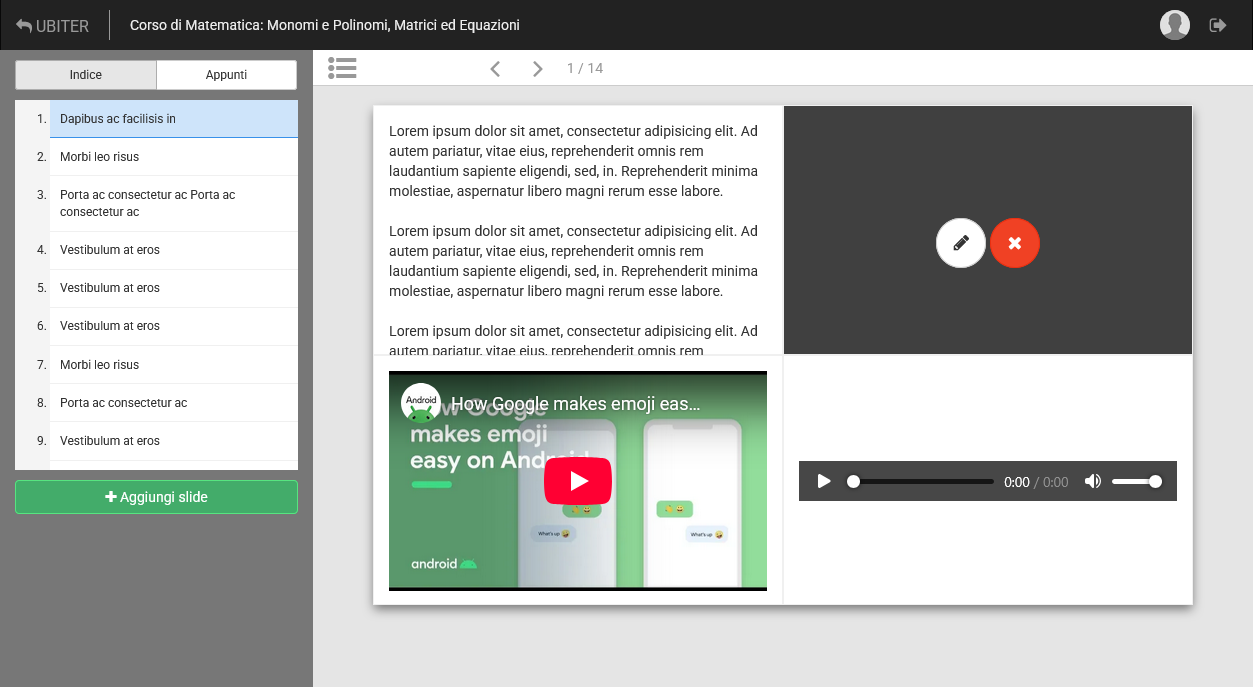Play the YouTube video
Viewport: 1253px width, 687px height.
click(578, 481)
